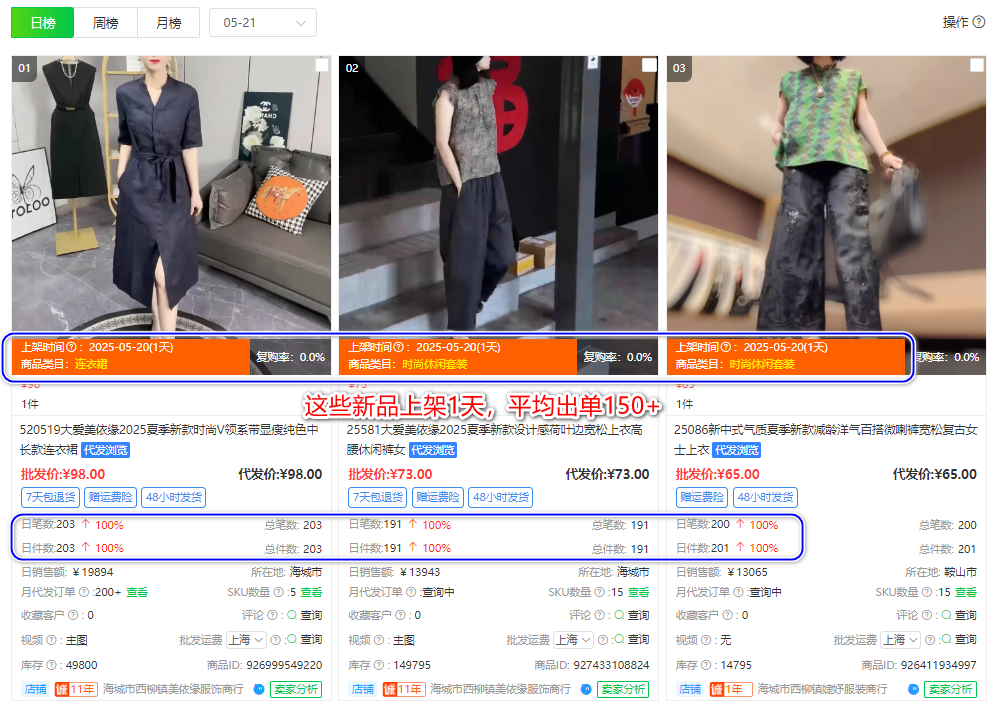Click 查看 link next to SKU数量 in second product

(x=638, y=592)
